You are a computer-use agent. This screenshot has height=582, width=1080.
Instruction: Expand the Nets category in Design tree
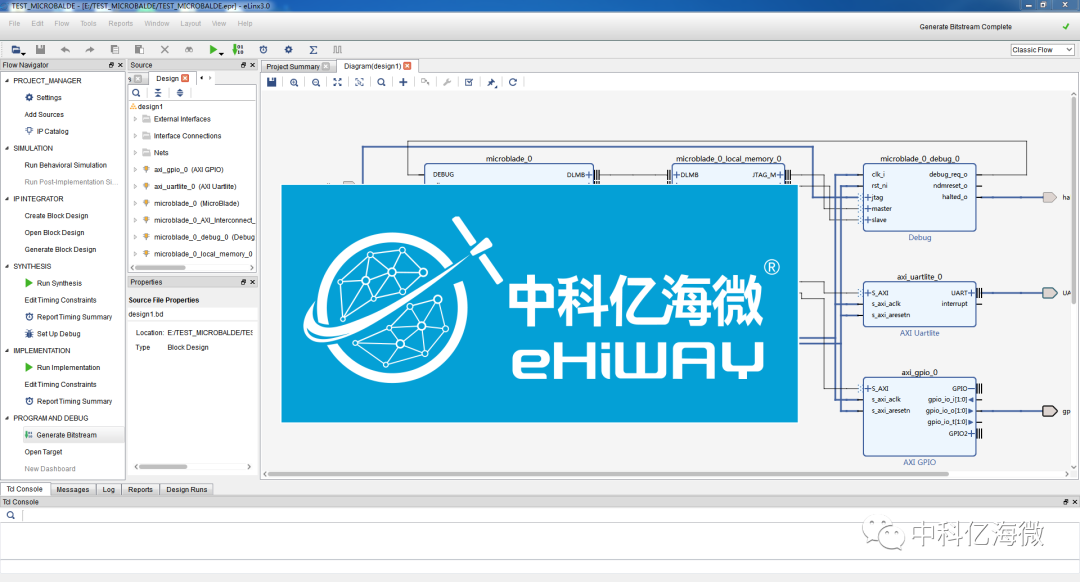tap(134, 152)
